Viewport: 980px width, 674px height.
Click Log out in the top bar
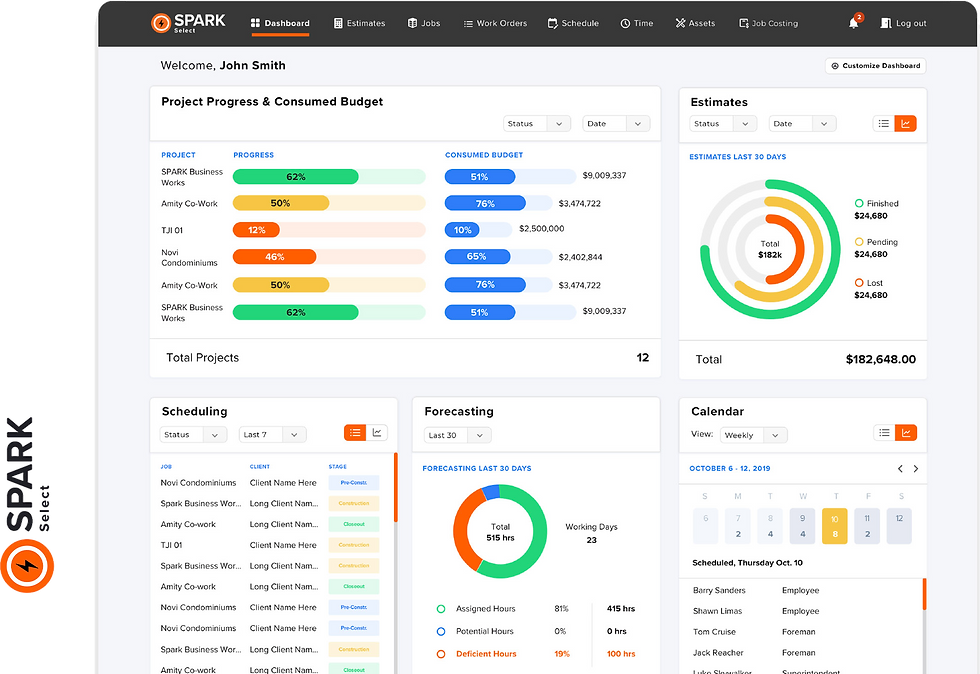point(903,23)
